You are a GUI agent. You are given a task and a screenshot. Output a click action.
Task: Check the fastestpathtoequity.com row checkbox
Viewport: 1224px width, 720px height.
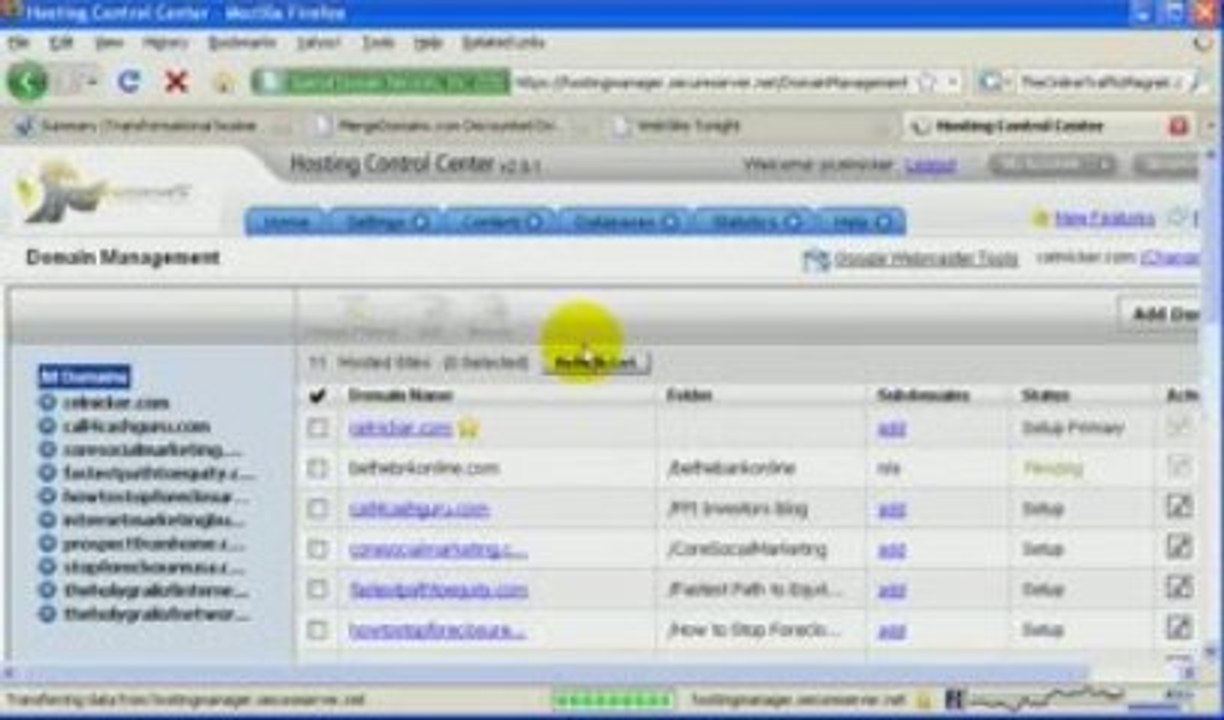[317, 590]
